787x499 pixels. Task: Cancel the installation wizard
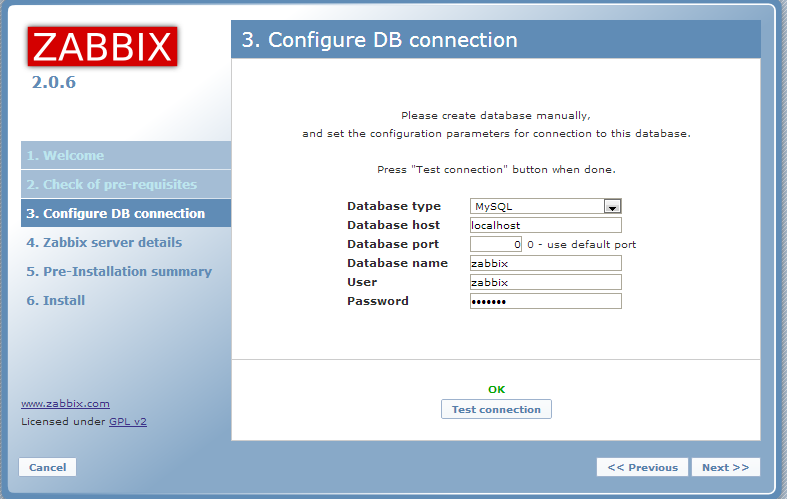point(47,467)
